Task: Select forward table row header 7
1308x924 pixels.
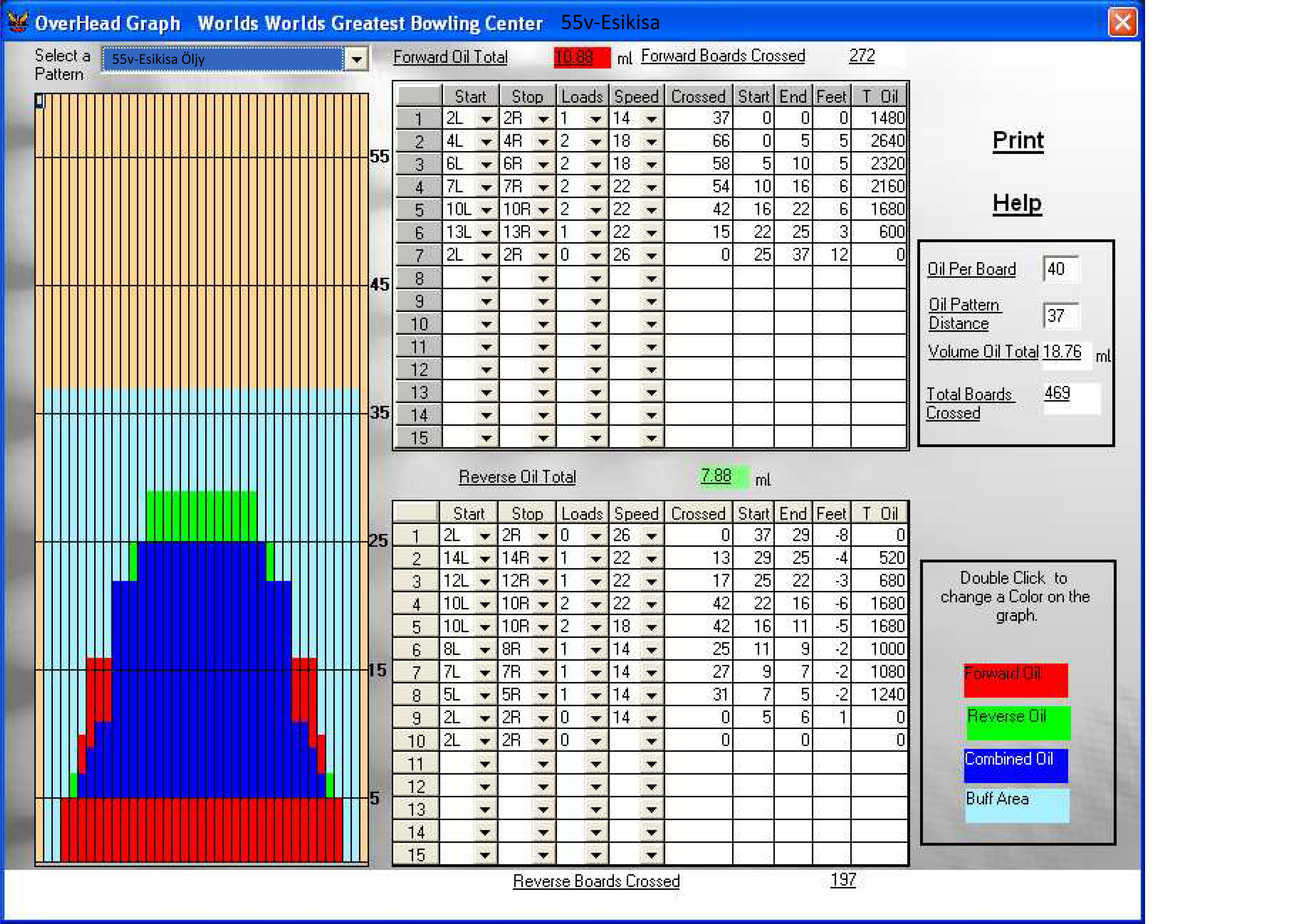Action: tap(419, 255)
